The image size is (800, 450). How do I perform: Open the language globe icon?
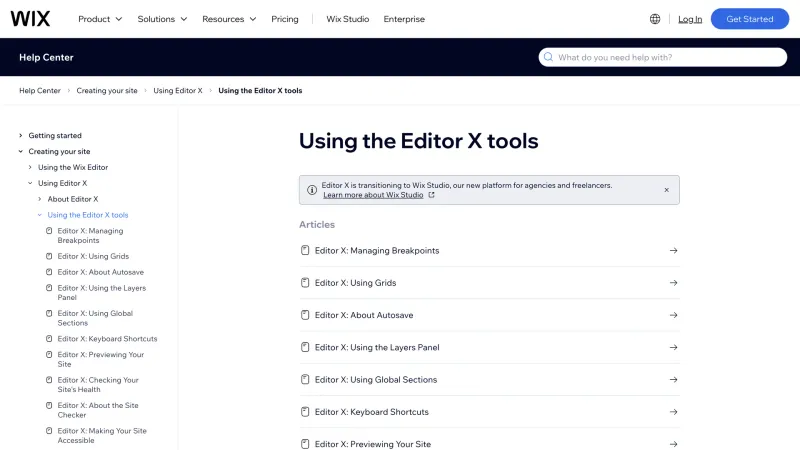[655, 19]
